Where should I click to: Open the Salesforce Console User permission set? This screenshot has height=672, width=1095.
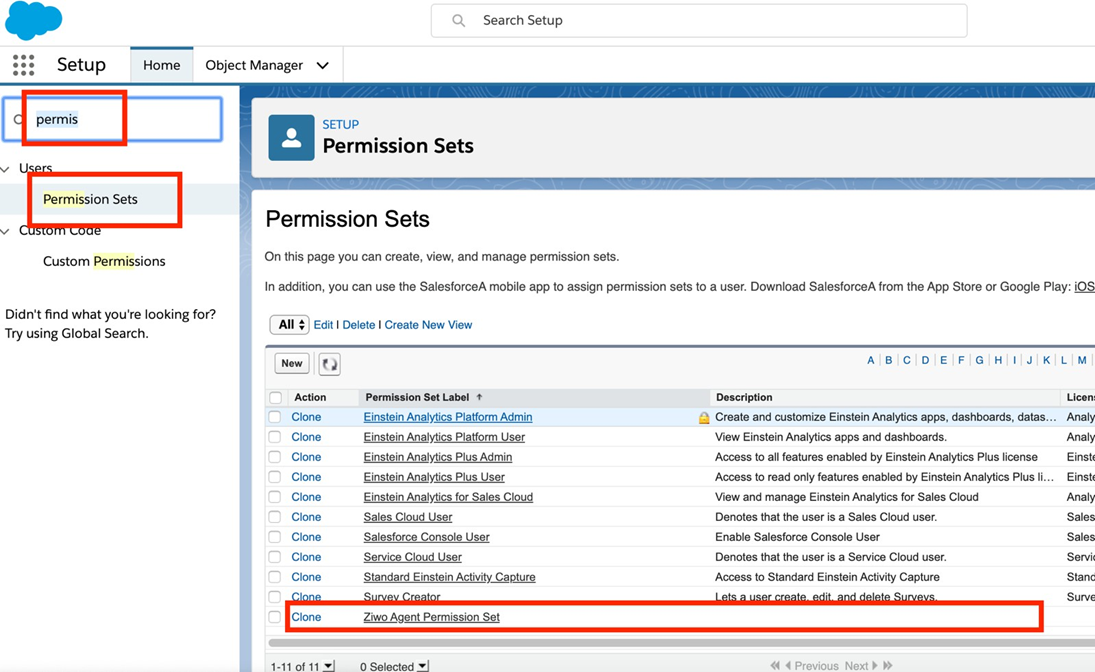coord(426,537)
